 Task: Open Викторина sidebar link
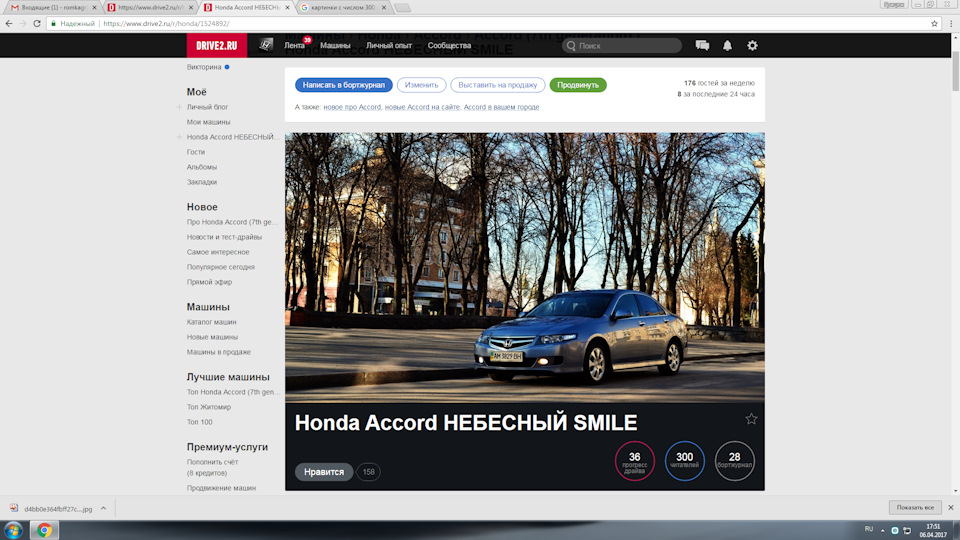204,67
